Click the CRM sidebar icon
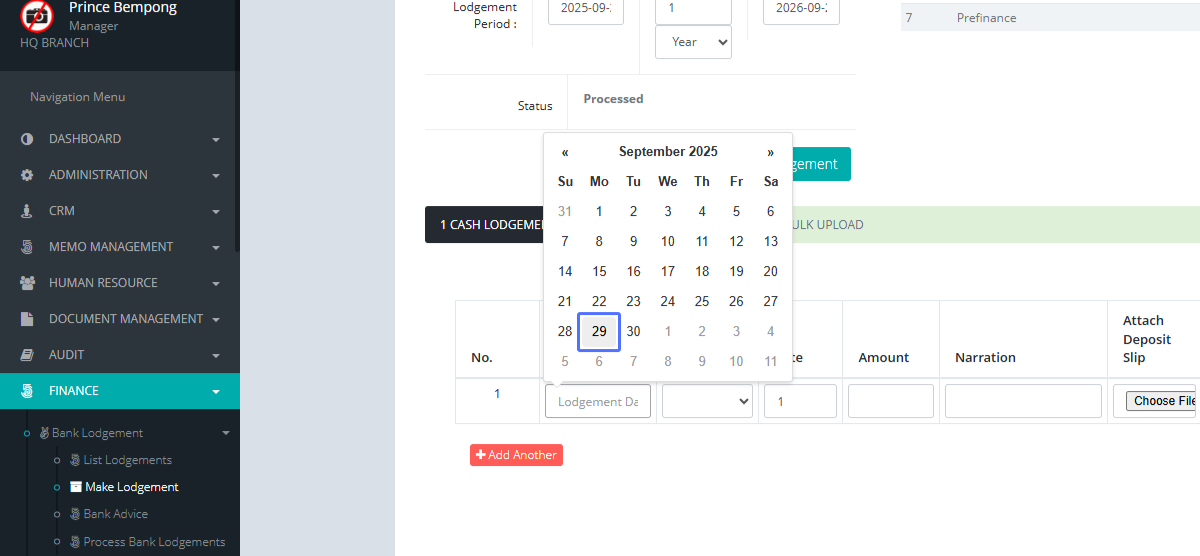The image size is (1200, 556). tap(27, 211)
